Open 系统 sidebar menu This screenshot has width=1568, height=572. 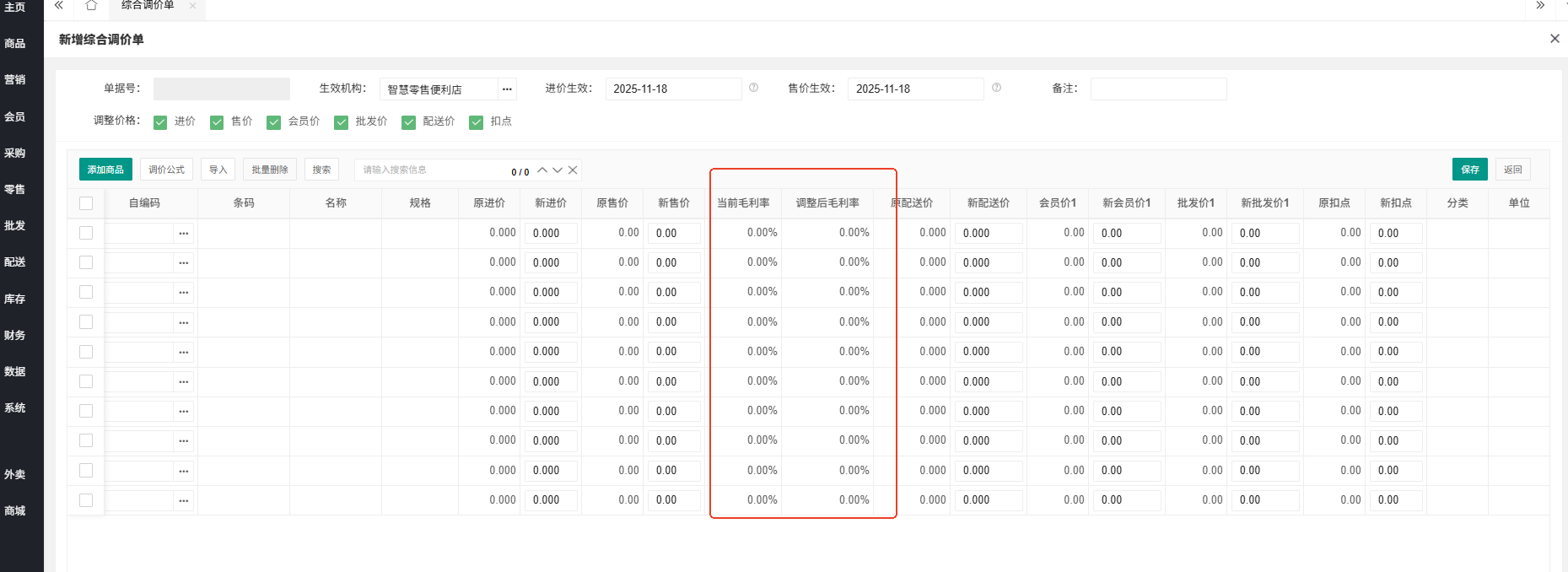14,408
